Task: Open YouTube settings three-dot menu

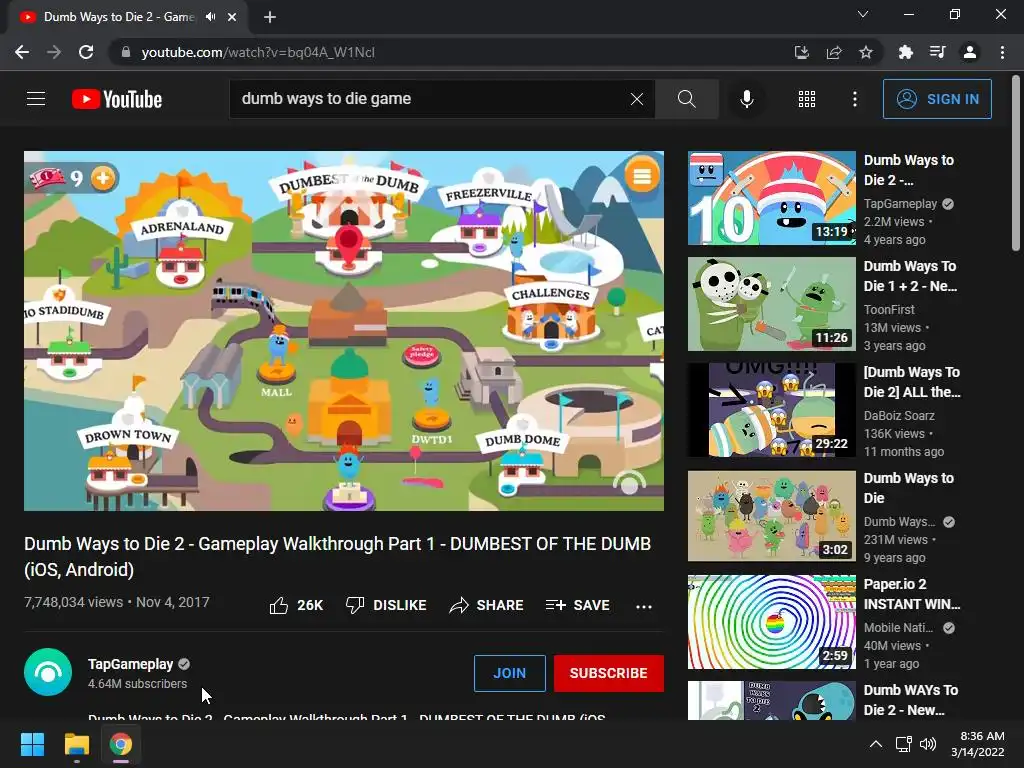Action: [x=854, y=99]
